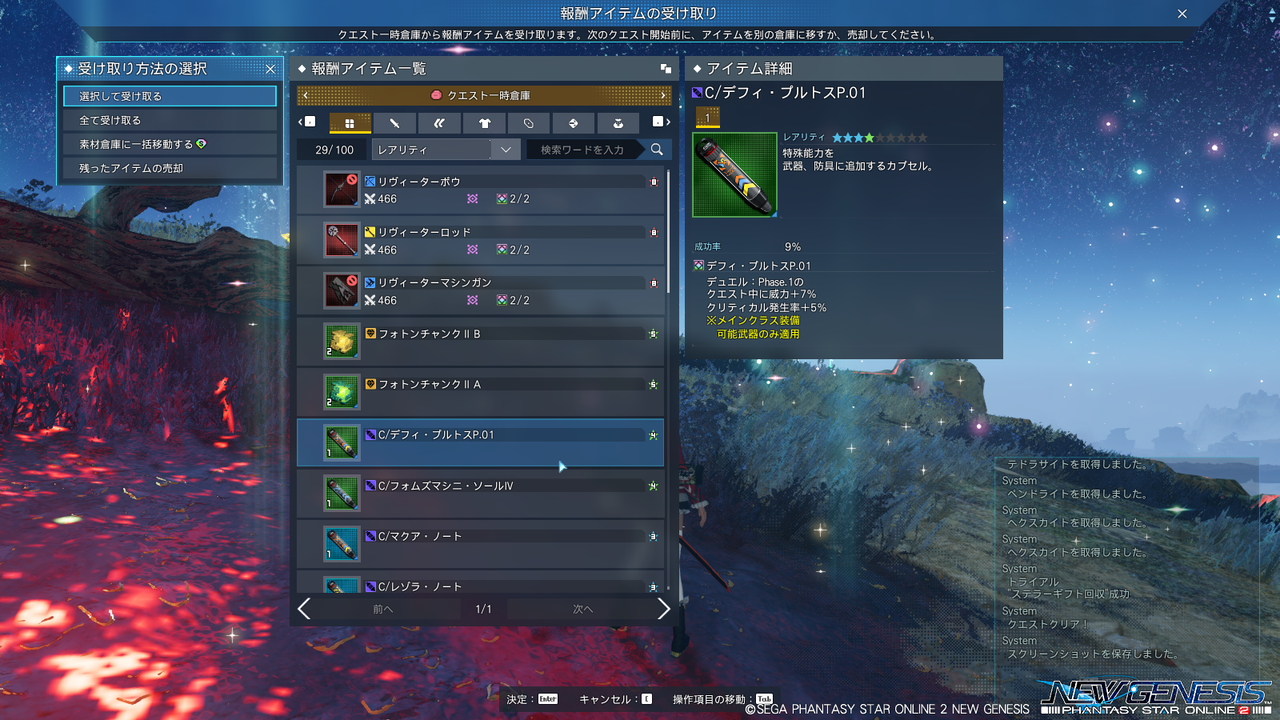The width and height of the screenshot is (1280, 720).
Task: Select フォトンチャンクⅡ A item row
Action: click(x=481, y=392)
